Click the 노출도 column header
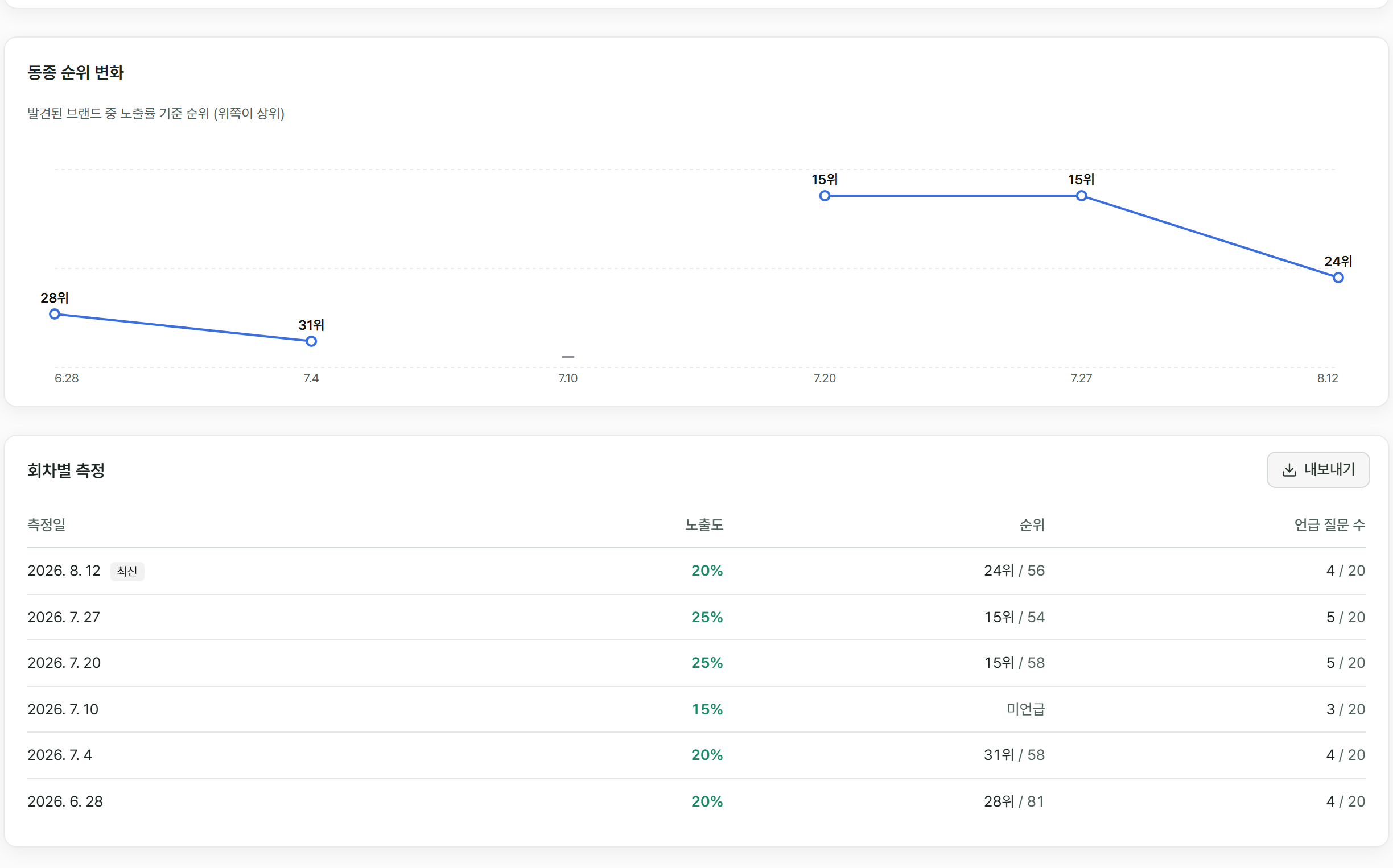This screenshot has width=1393, height=868. click(x=704, y=524)
